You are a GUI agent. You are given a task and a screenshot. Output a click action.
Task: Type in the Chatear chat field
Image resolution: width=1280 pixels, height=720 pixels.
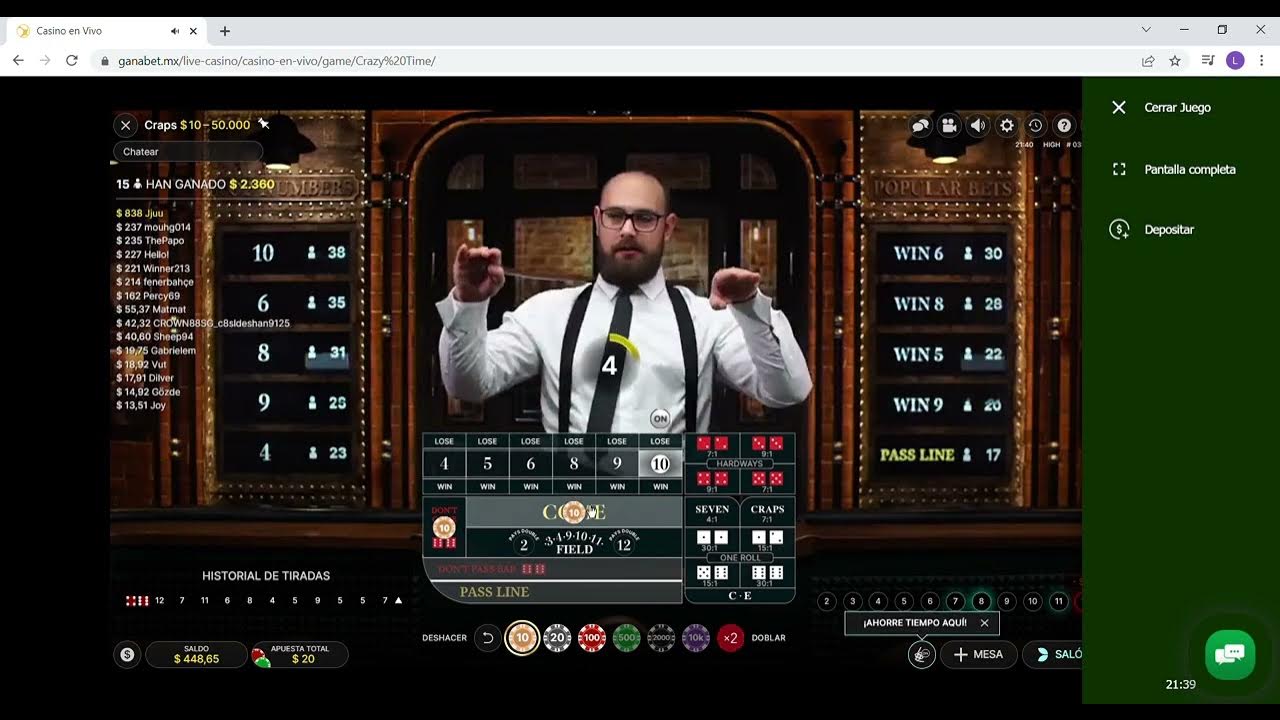(x=188, y=152)
